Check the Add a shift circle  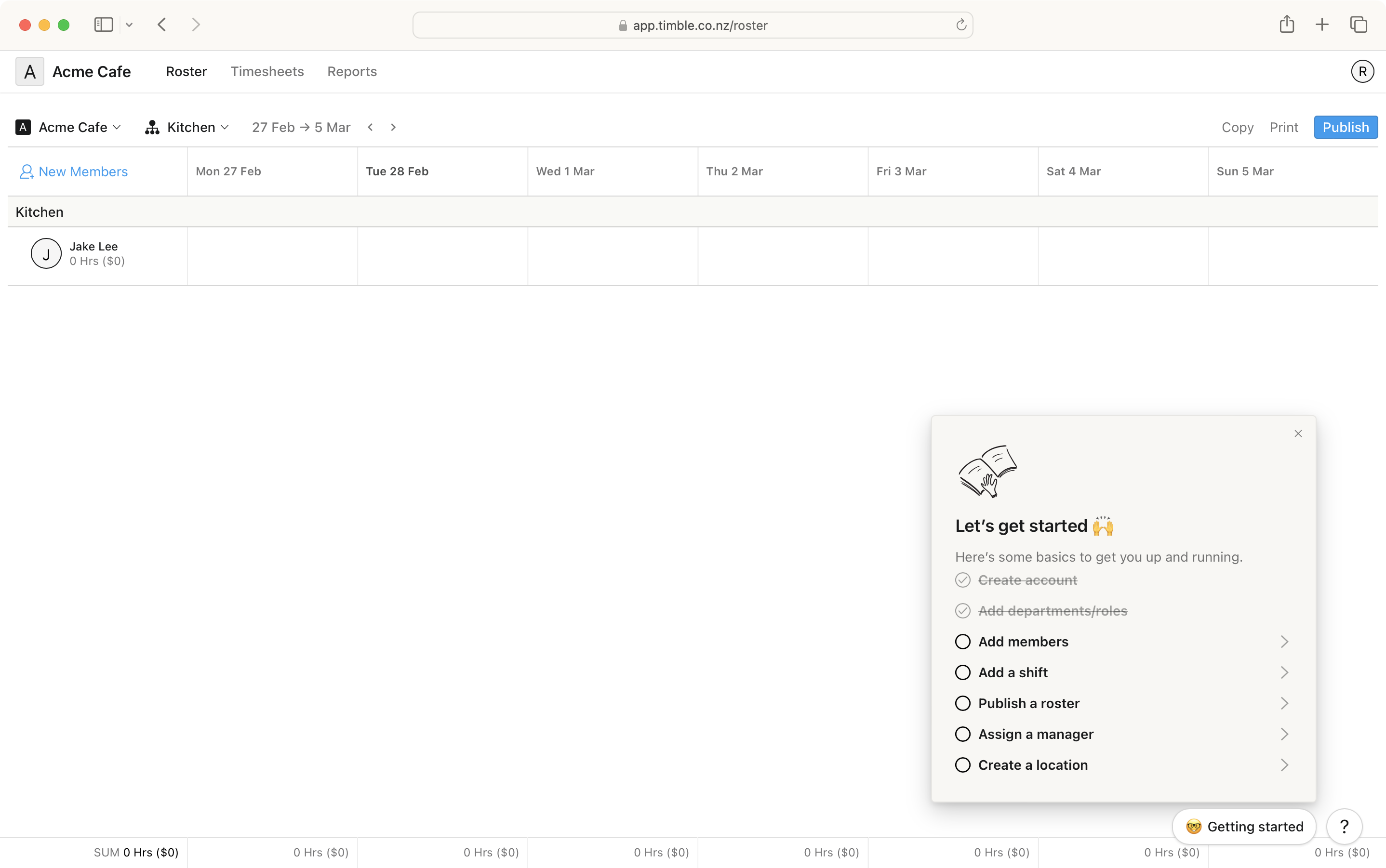(963, 672)
